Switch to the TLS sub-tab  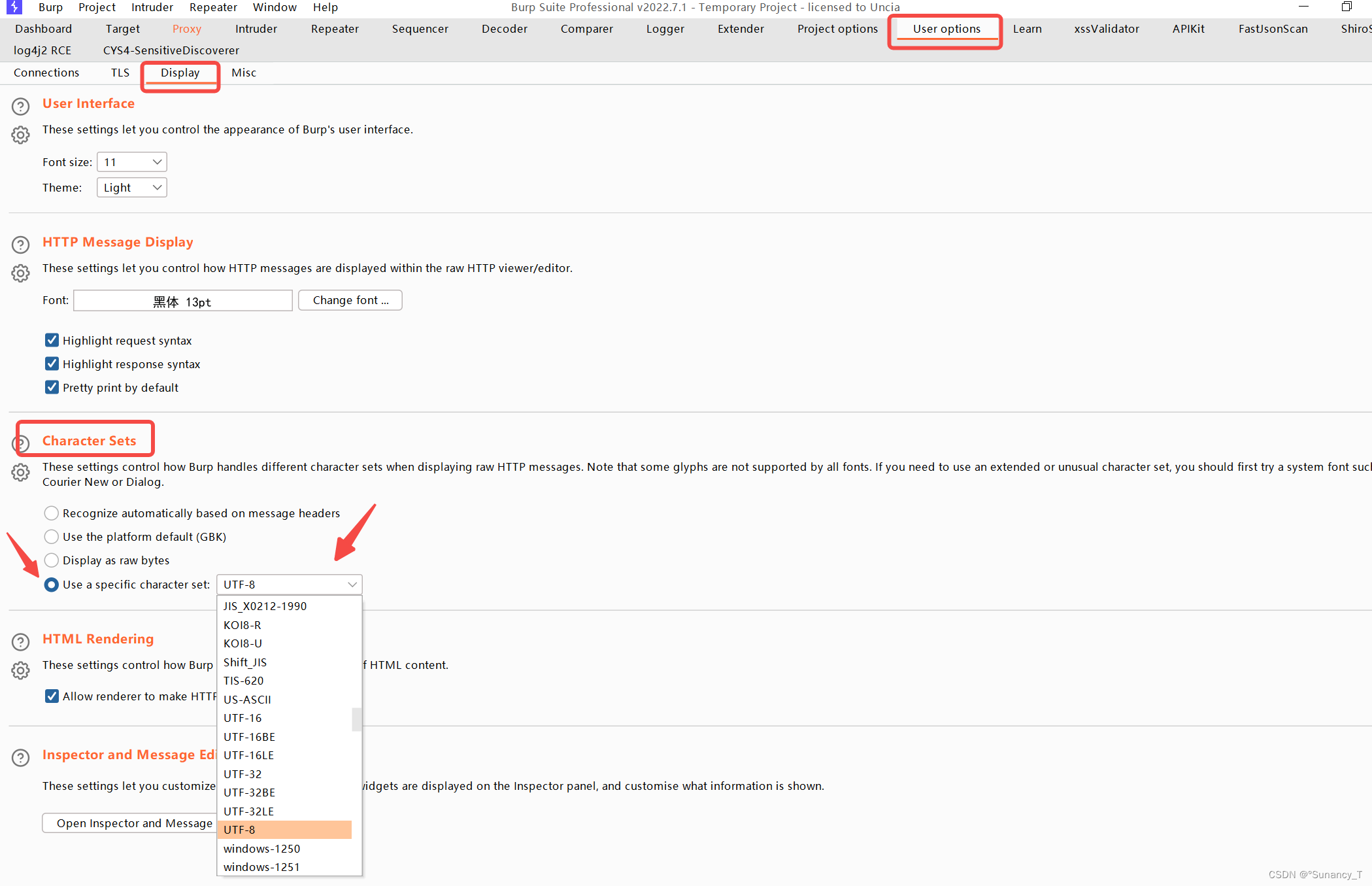click(x=120, y=73)
